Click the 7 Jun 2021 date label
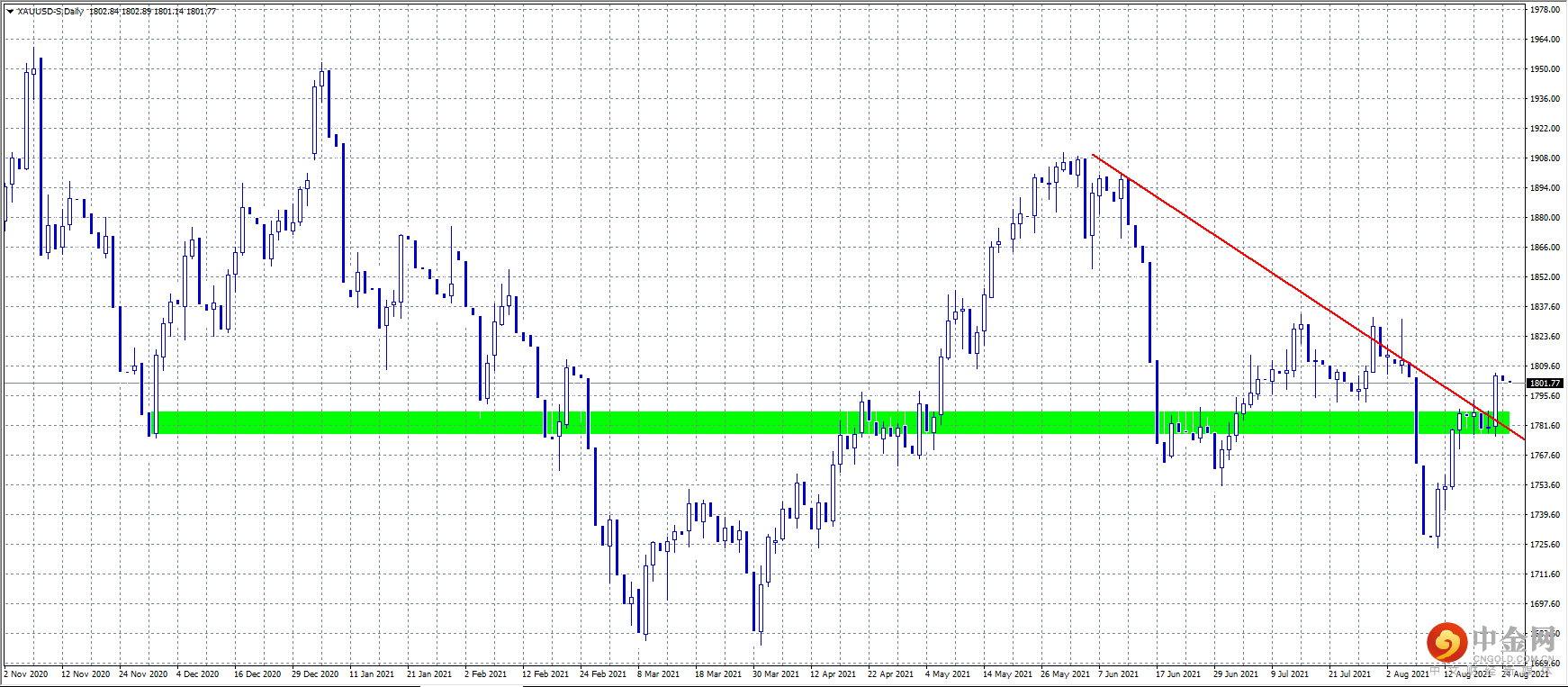Image resolution: width=1568 pixels, height=687 pixels. pos(1119,674)
